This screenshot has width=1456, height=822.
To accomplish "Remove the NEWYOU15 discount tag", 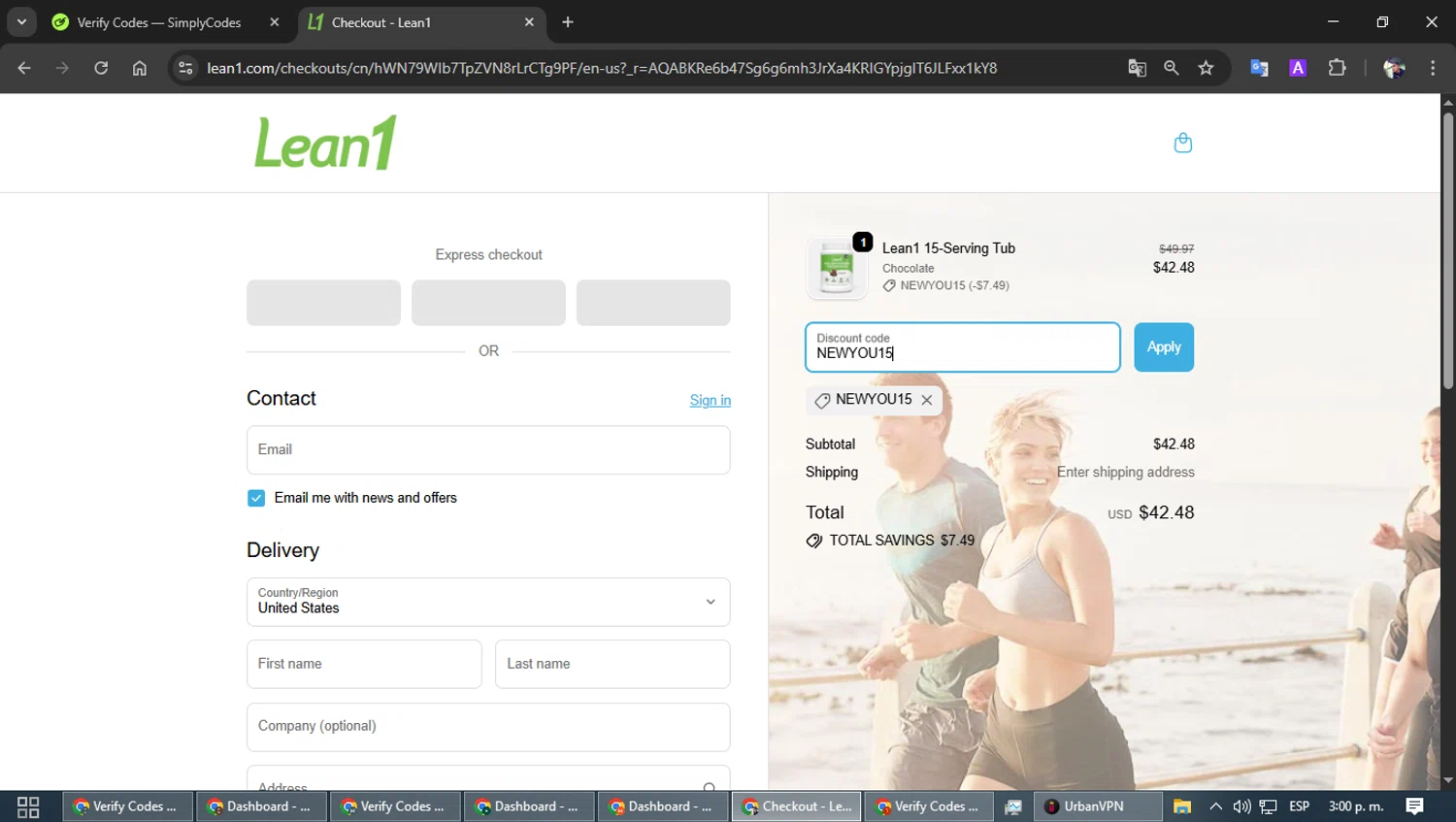I will (927, 400).
